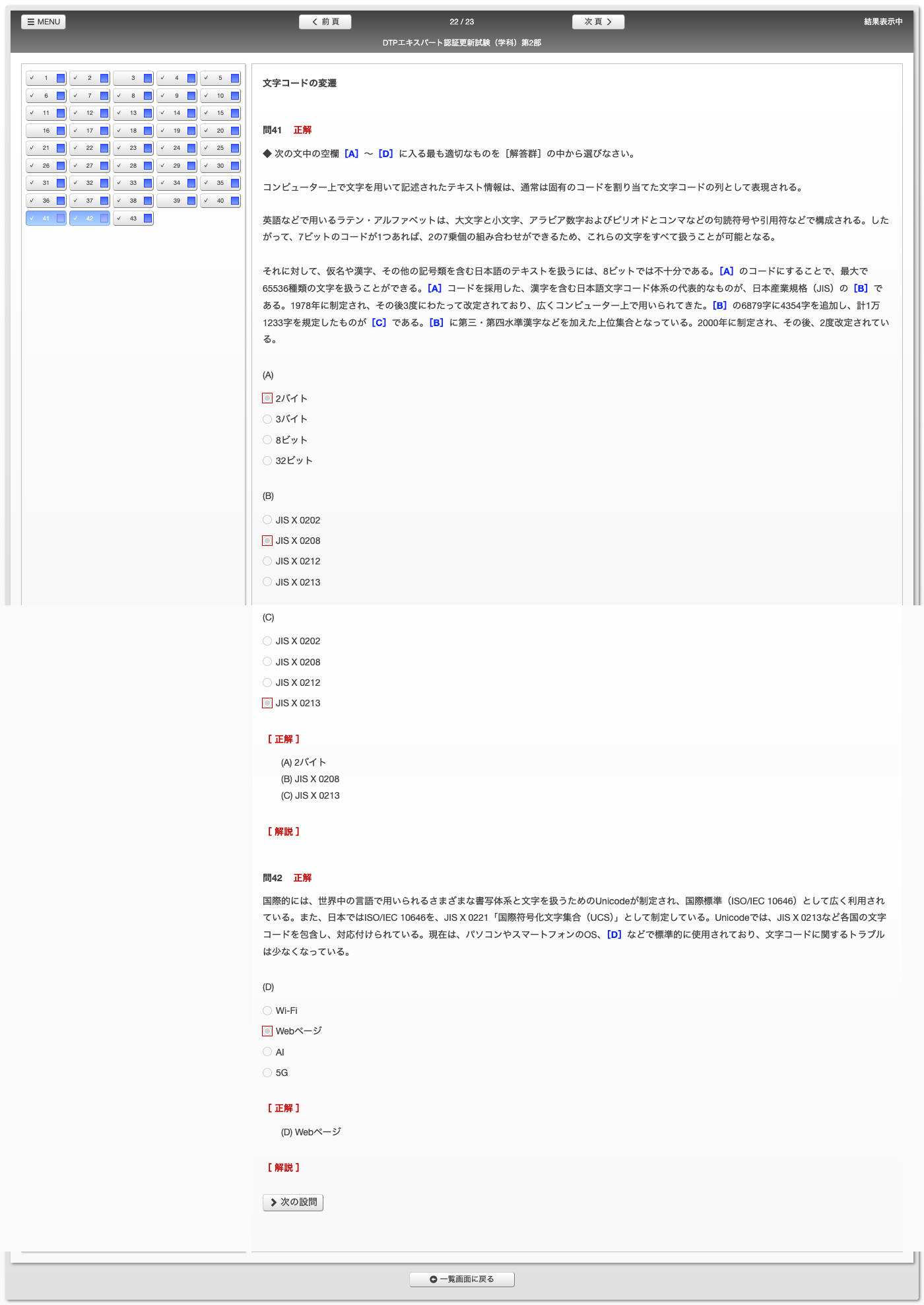Select JIS X 0202 under (C)

267,641
